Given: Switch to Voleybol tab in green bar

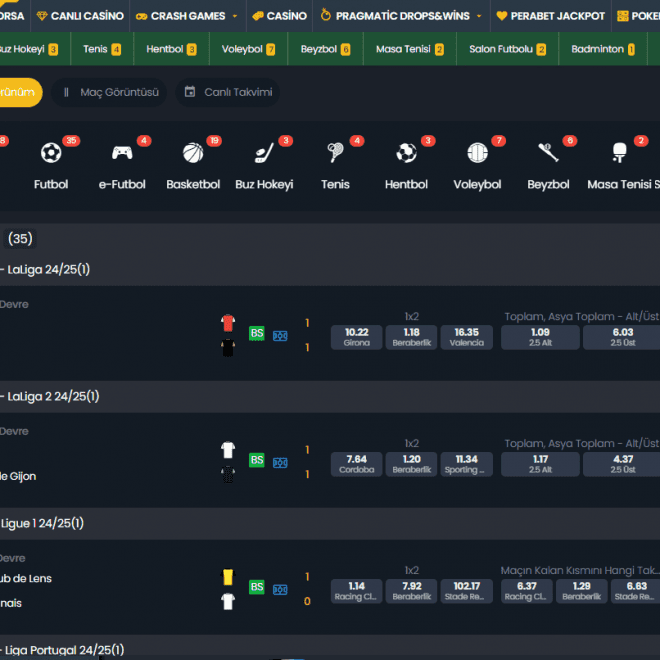Looking at the screenshot, I should (x=248, y=49).
